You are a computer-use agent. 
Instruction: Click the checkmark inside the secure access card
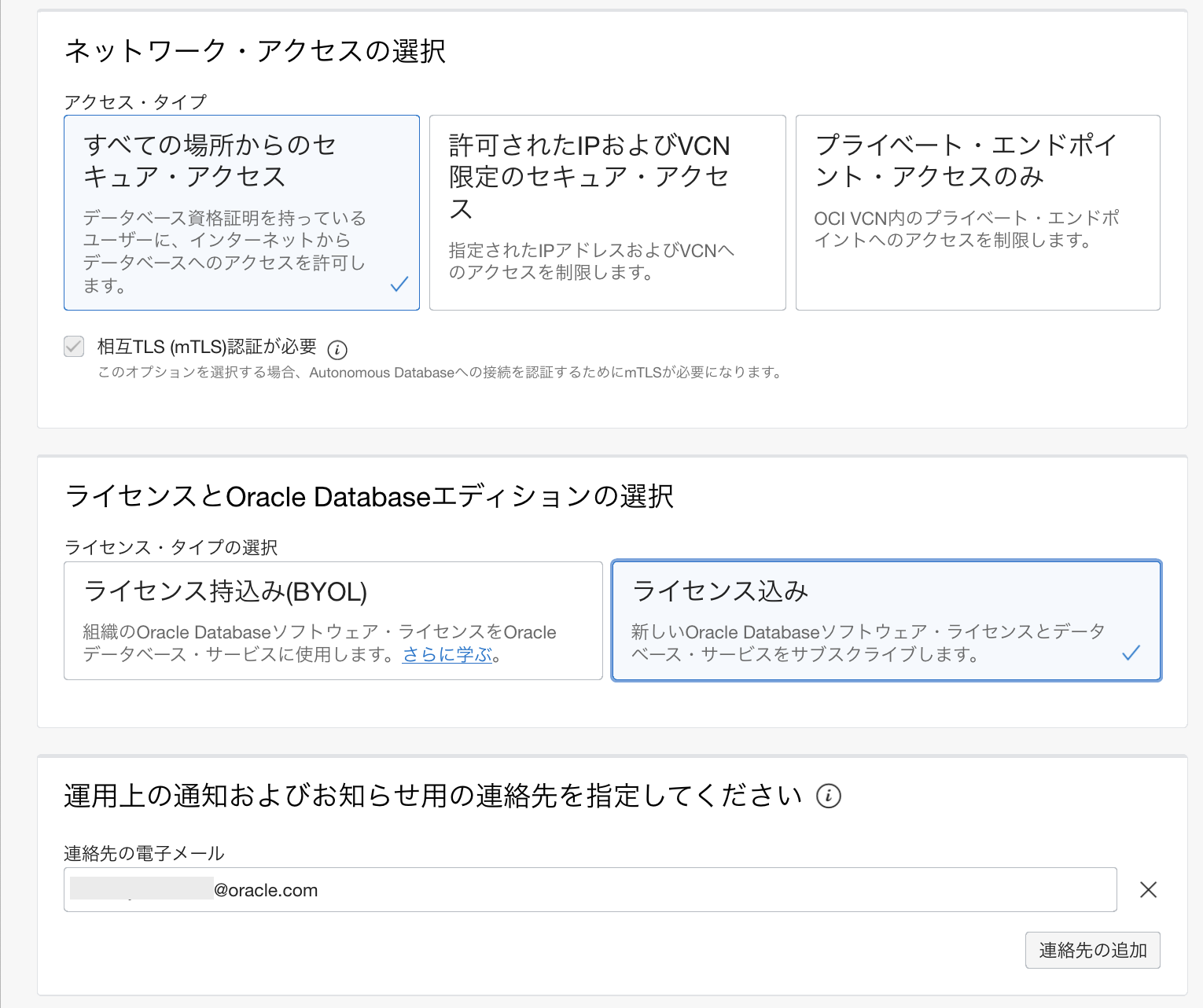point(400,283)
